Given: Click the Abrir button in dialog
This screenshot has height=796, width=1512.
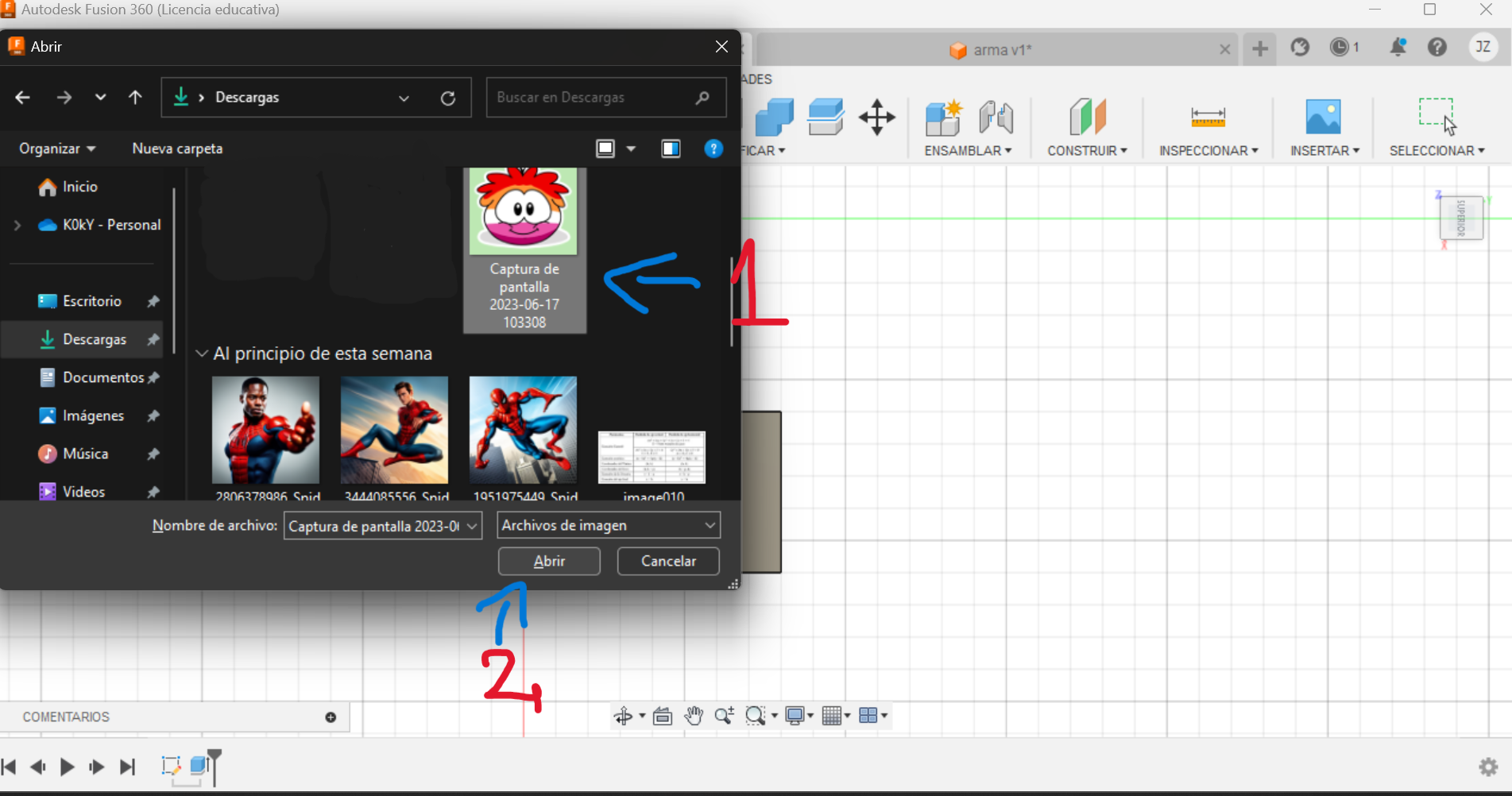Looking at the screenshot, I should [549, 561].
